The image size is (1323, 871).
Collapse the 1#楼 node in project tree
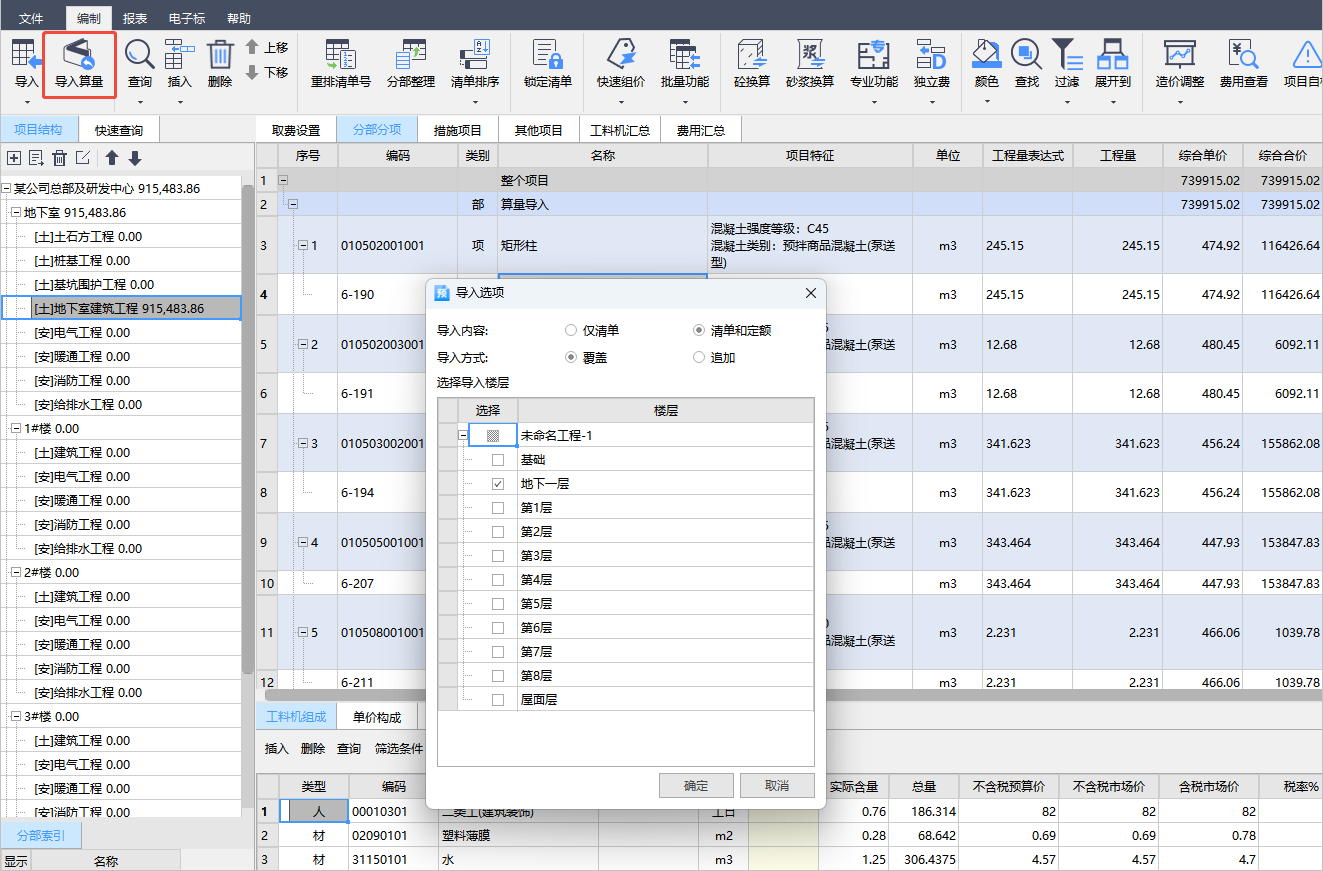(x=15, y=428)
